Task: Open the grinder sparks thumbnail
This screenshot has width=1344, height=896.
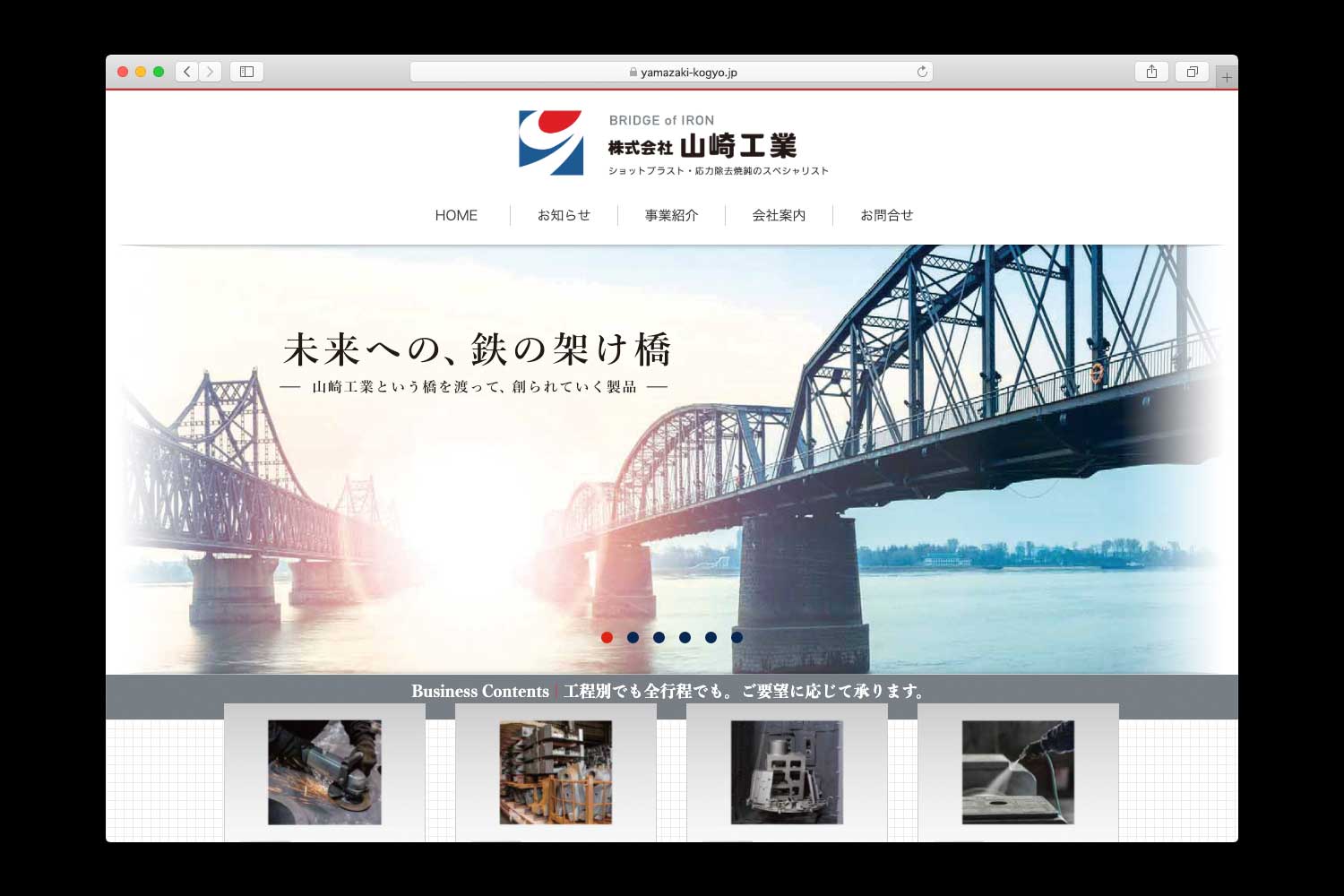Action: click(324, 771)
